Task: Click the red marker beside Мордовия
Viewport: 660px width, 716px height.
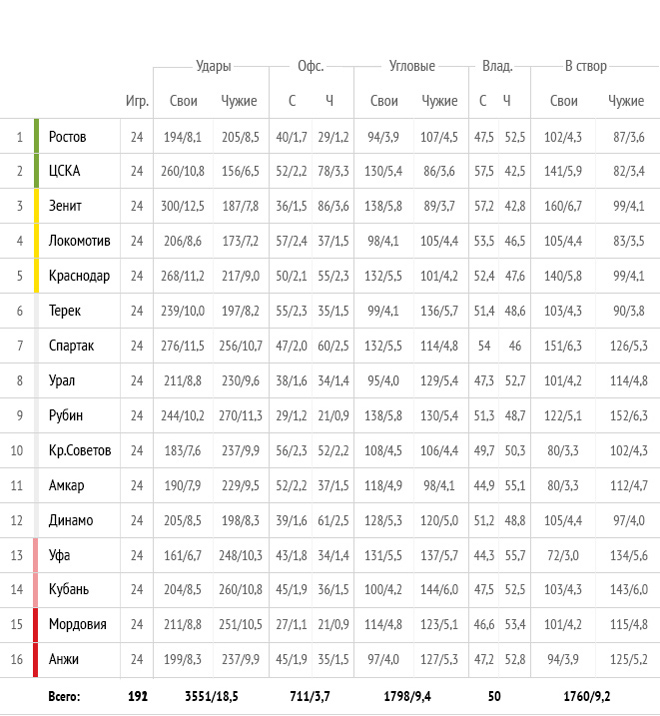Action: click(37, 625)
